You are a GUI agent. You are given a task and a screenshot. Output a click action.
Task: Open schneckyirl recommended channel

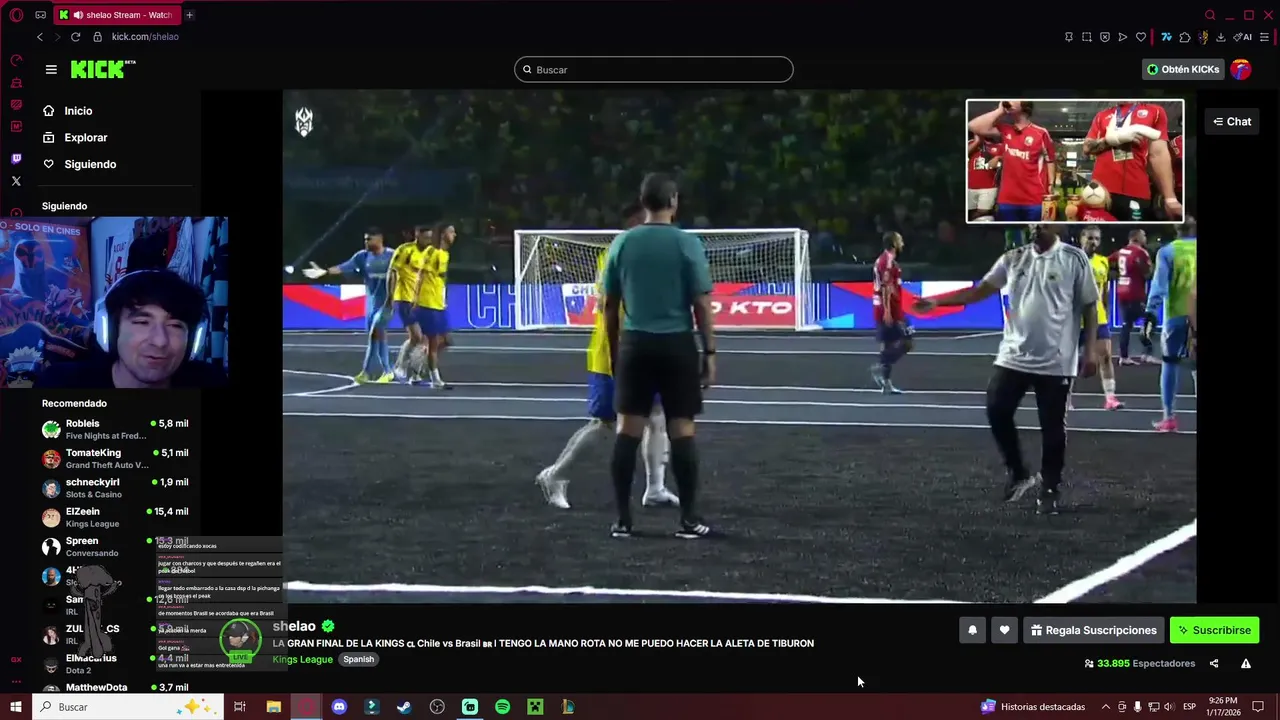point(115,488)
